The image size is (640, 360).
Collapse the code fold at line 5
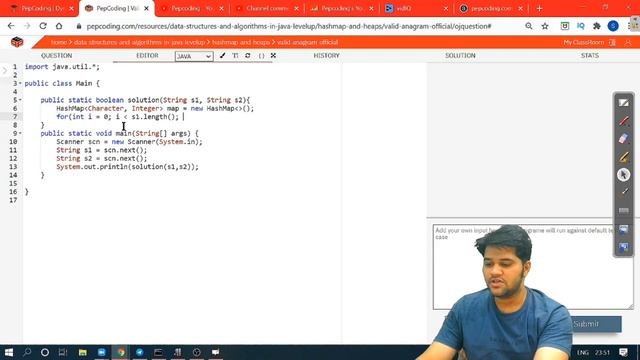click(20, 100)
